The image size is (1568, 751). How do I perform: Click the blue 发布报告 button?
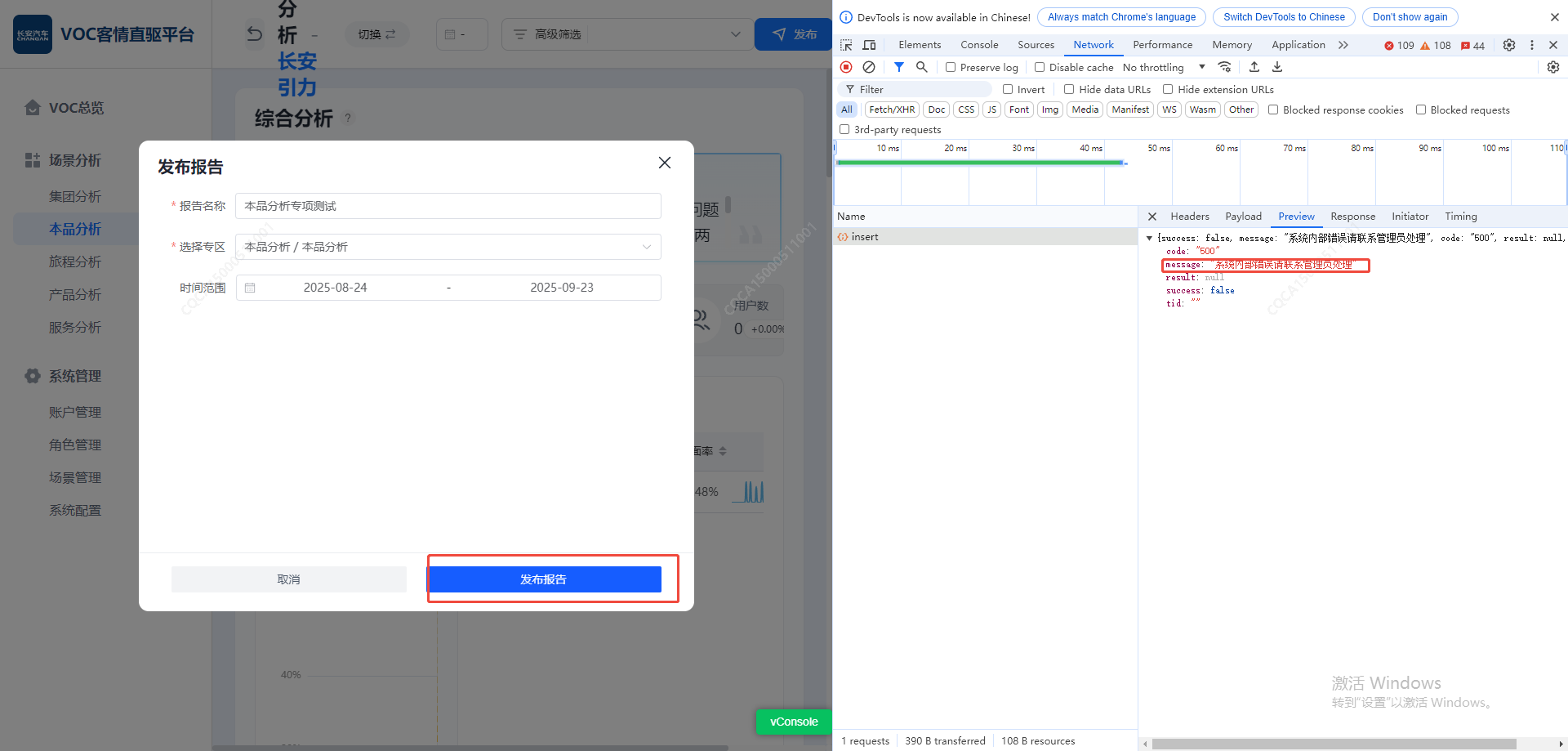click(x=545, y=579)
